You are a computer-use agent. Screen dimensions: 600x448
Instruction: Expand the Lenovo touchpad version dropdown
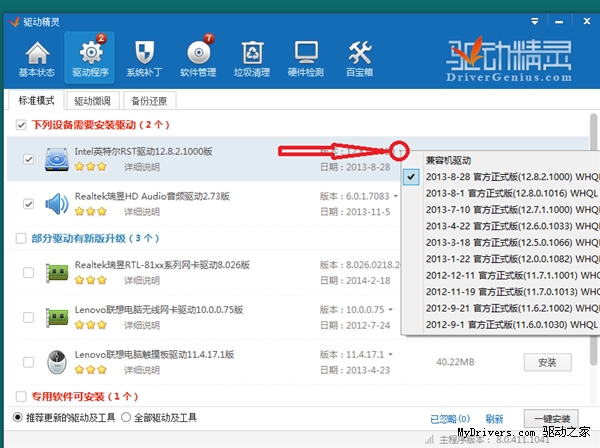396,354
